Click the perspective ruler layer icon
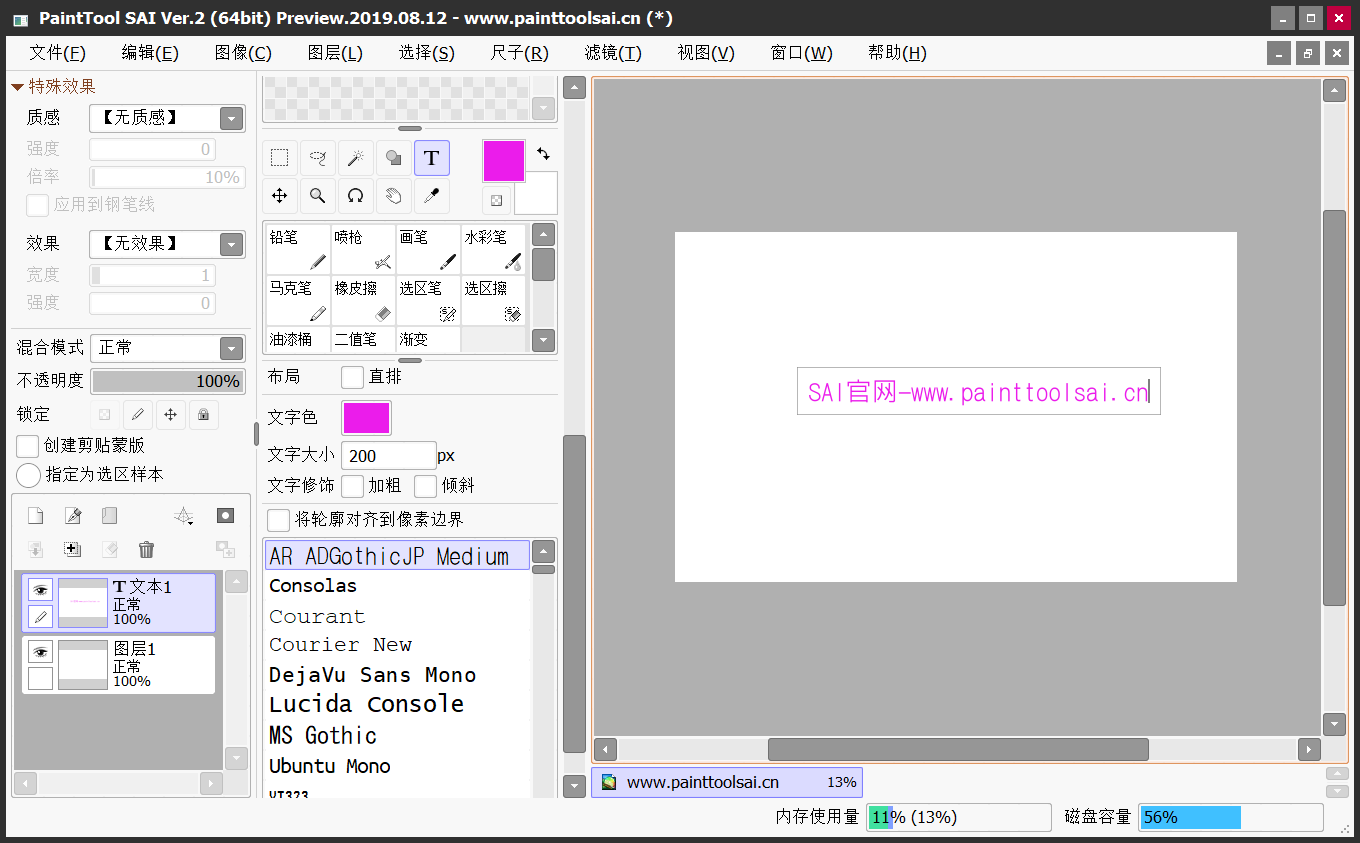The image size is (1360, 843). point(183,516)
